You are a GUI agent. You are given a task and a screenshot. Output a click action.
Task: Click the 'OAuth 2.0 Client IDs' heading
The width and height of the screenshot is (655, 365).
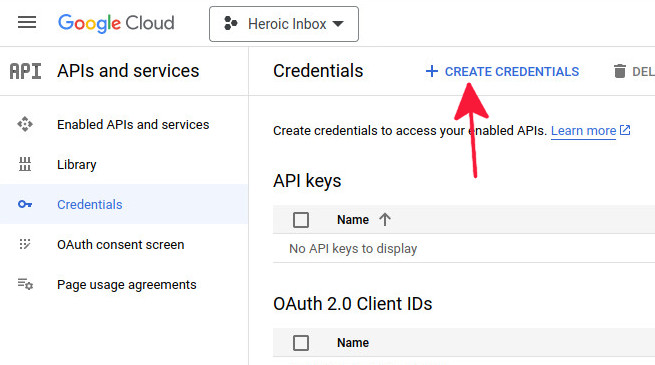click(x=353, y=304)
